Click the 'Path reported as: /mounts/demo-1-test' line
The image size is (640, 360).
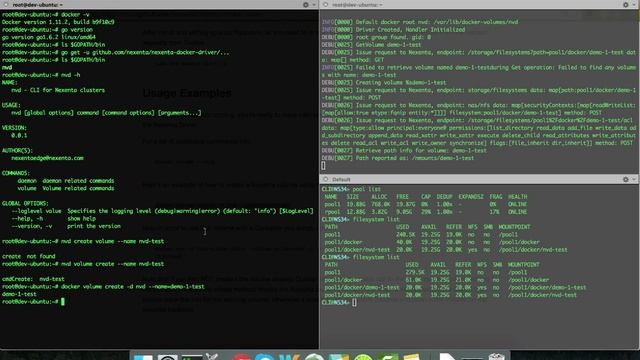click(398, 158)
